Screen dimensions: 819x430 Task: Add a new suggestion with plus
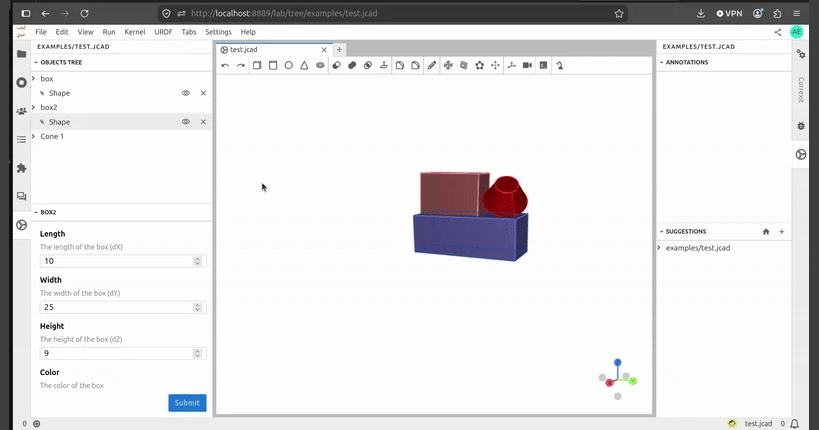(x=781, y=231)
